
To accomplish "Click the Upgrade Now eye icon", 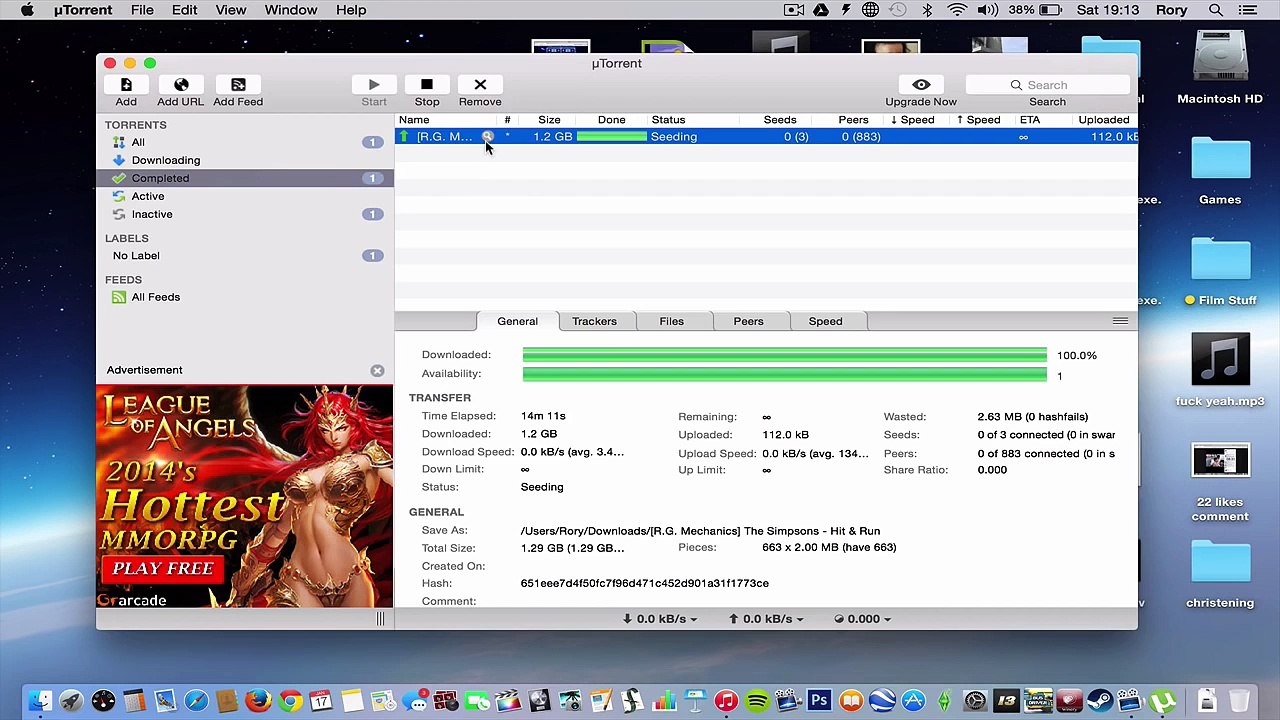I will tap(921, 86).
